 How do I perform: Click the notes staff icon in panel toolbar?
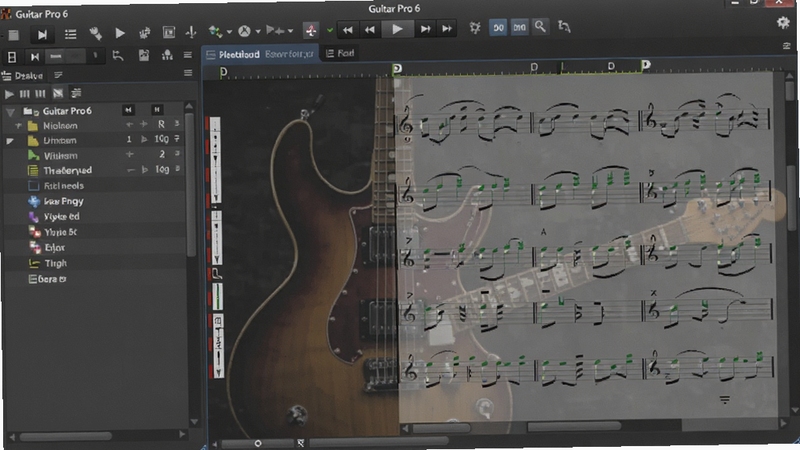pyautogui.click(x=77, y=93)
